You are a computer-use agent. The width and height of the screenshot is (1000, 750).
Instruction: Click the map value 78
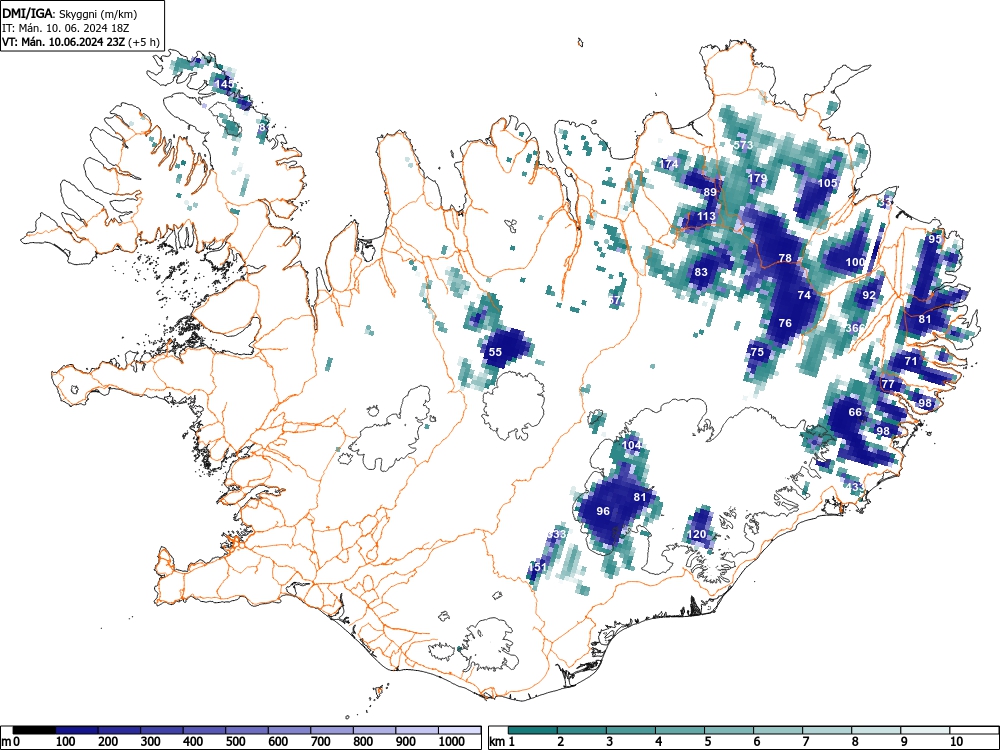click(x=785, y=258)
